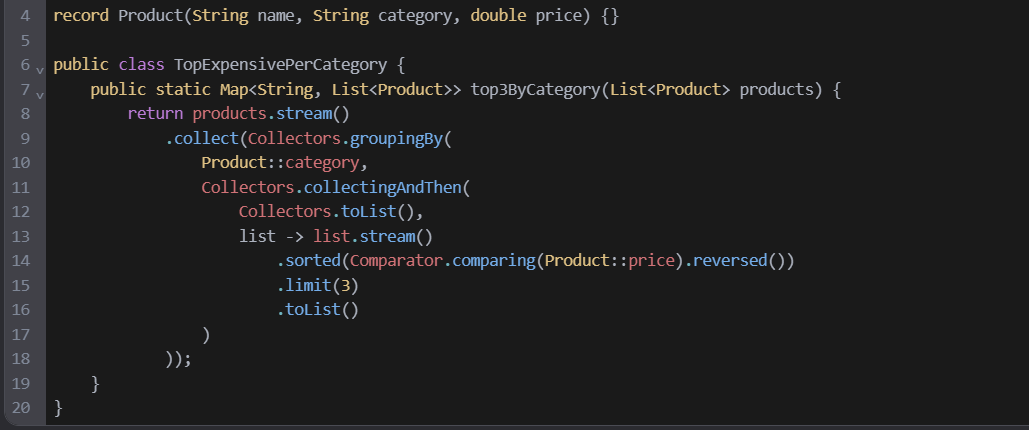This screenshot has height=430, width=1029.
Task: Click the 'reversed' method call
Action: [x=730, y=261]
